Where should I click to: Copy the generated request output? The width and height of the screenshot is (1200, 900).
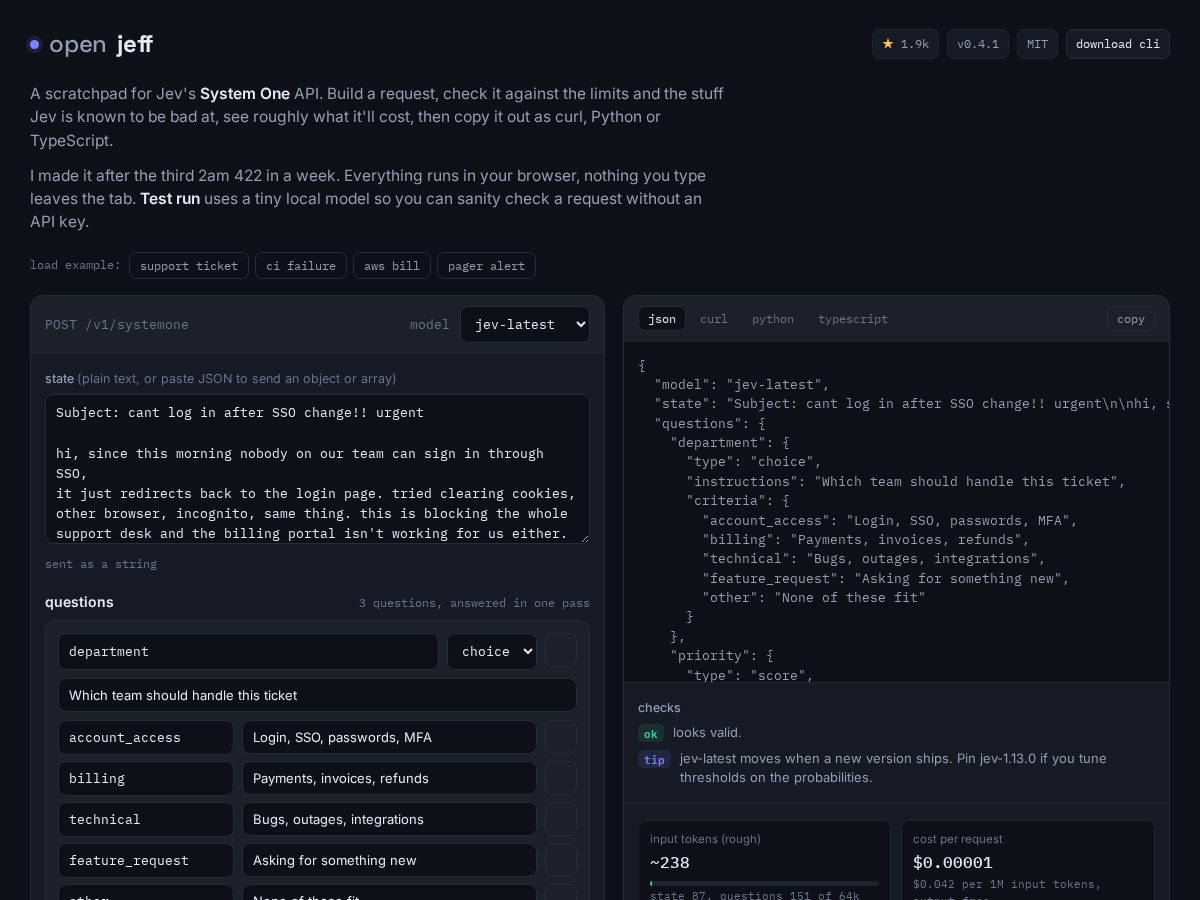coord(1131,319)
